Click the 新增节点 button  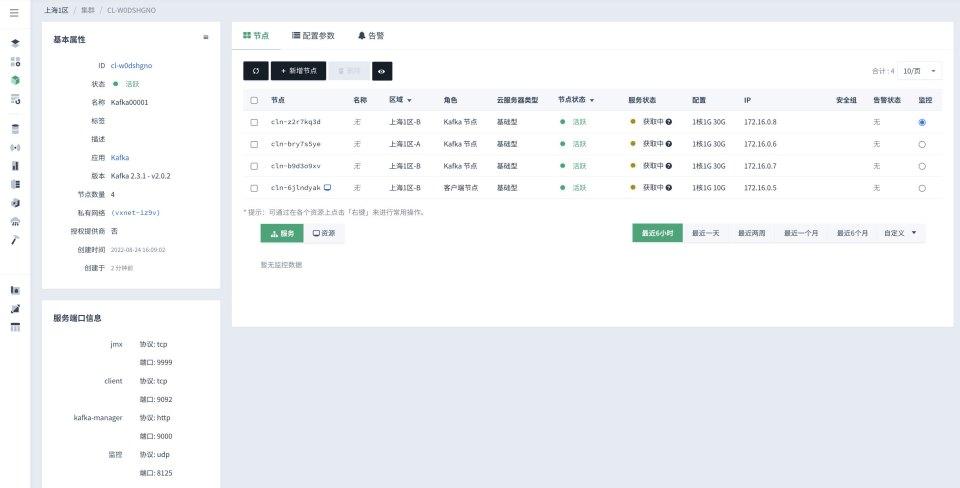click(297, 71)
